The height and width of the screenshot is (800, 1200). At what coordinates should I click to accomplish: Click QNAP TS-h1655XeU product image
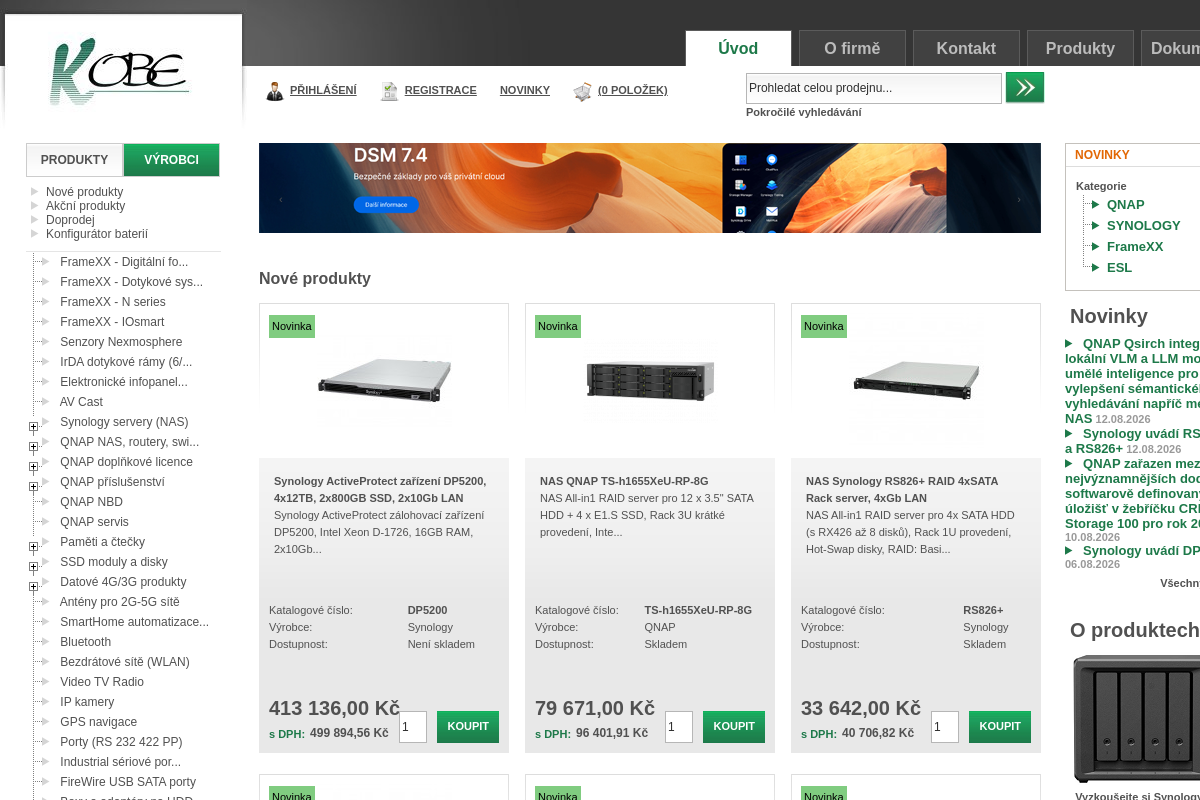tap(650, 380)
